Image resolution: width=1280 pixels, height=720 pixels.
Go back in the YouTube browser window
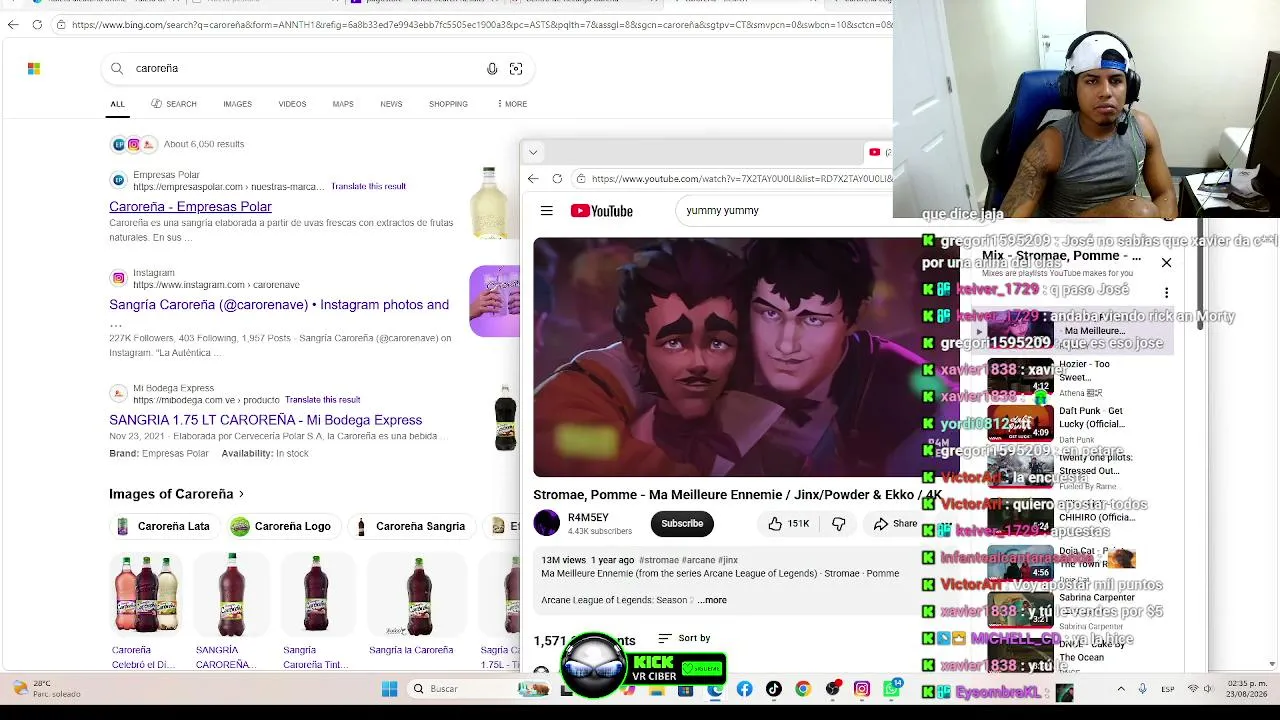533,179
